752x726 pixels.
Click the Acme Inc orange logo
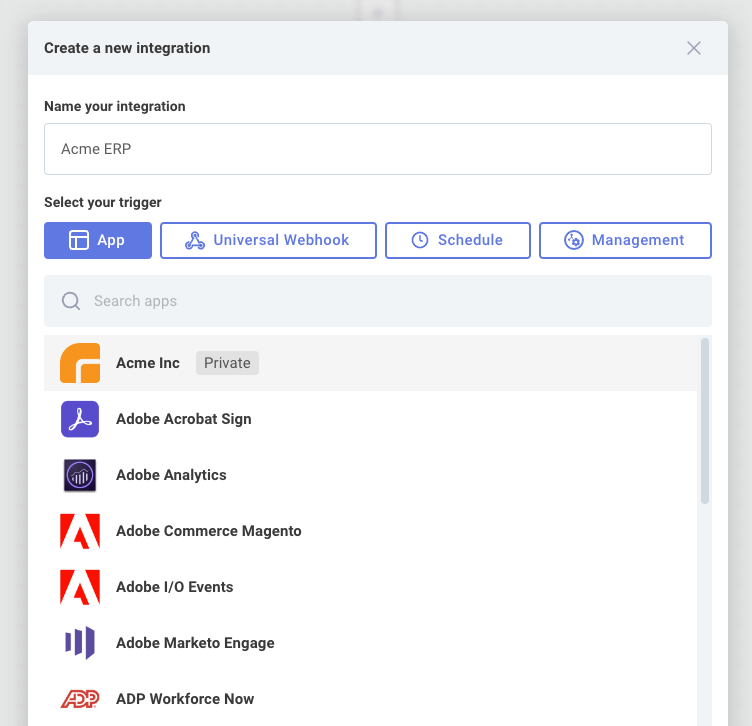(x=80, y=363)
